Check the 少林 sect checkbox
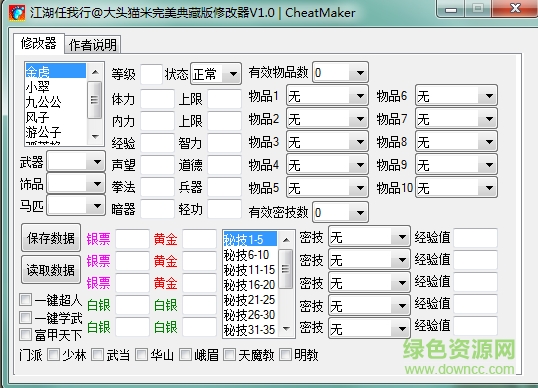The width and height of the screenshot is (538, 388). (x=54, y=355)
